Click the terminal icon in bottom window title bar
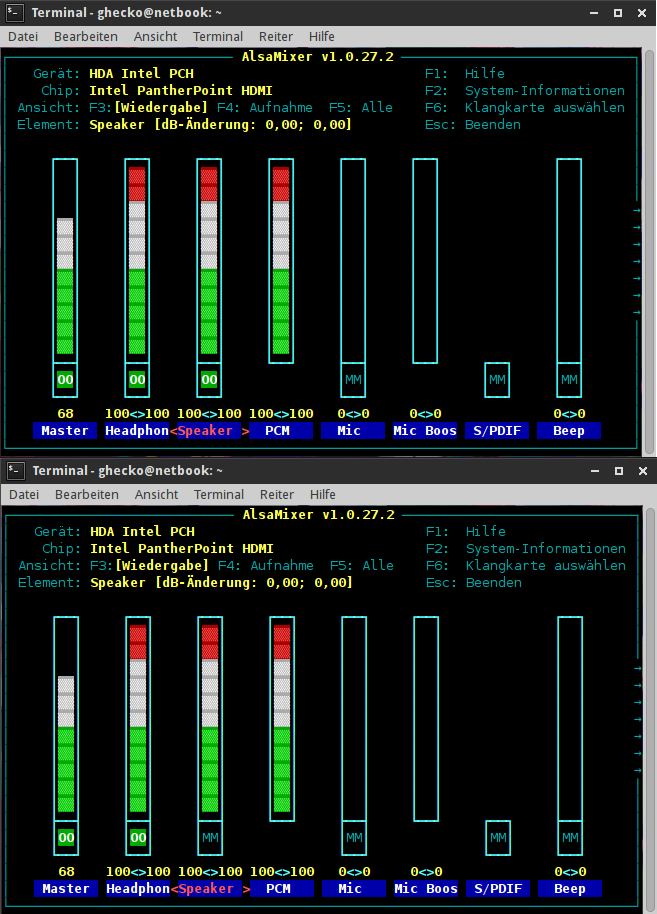 pos(15,470)
